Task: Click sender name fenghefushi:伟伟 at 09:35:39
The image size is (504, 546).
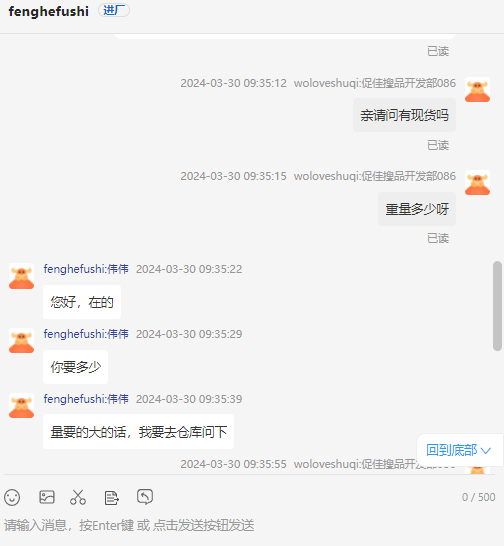Action: point(86,399)
